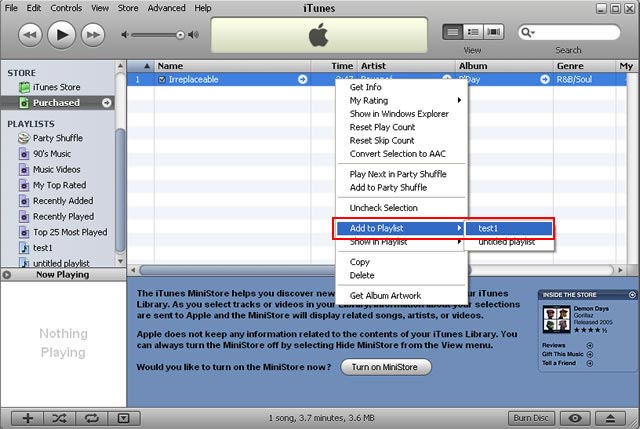Pick untitled playlist in the submenu

tap(509, 242)
